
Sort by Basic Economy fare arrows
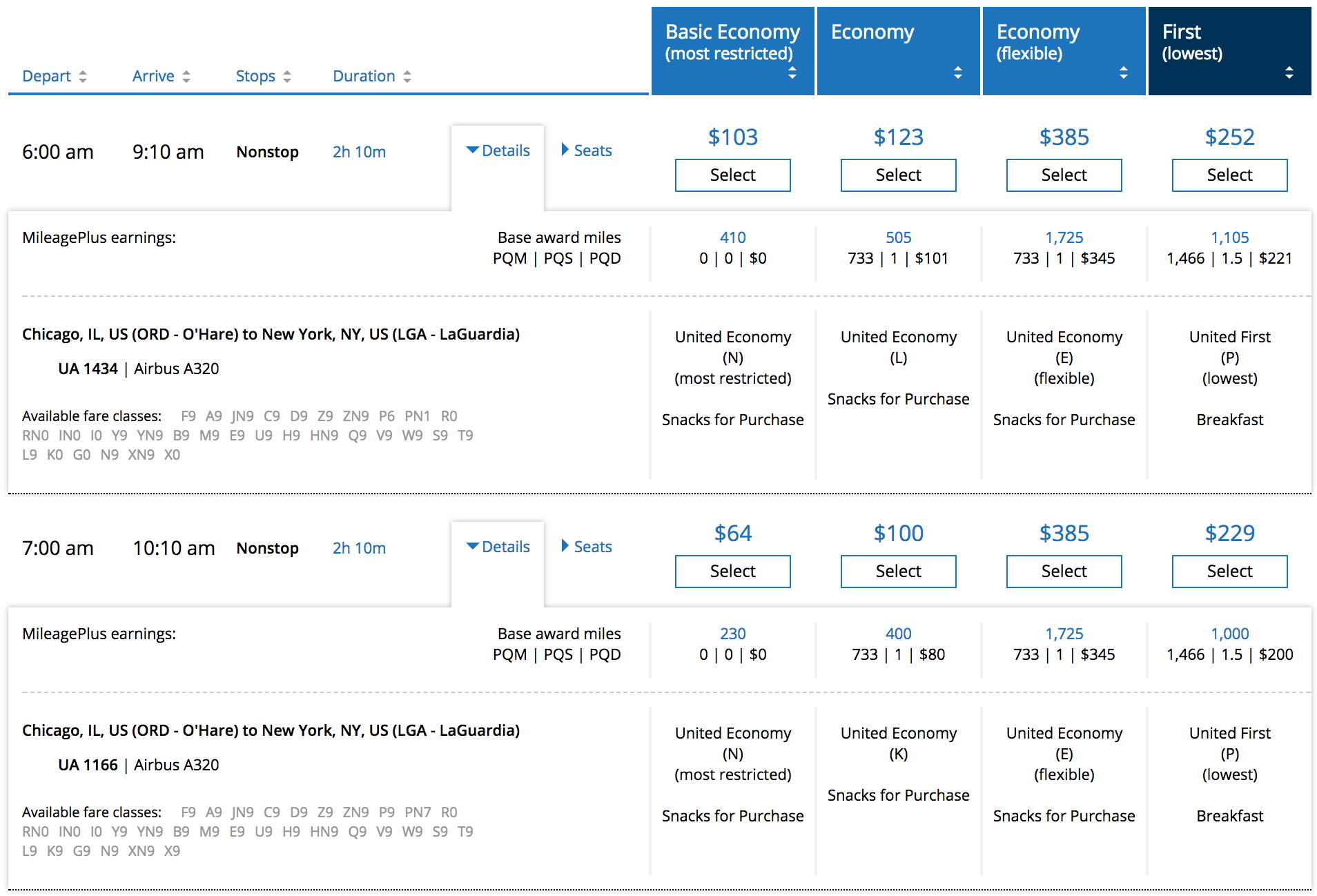[x=792, y=72]
